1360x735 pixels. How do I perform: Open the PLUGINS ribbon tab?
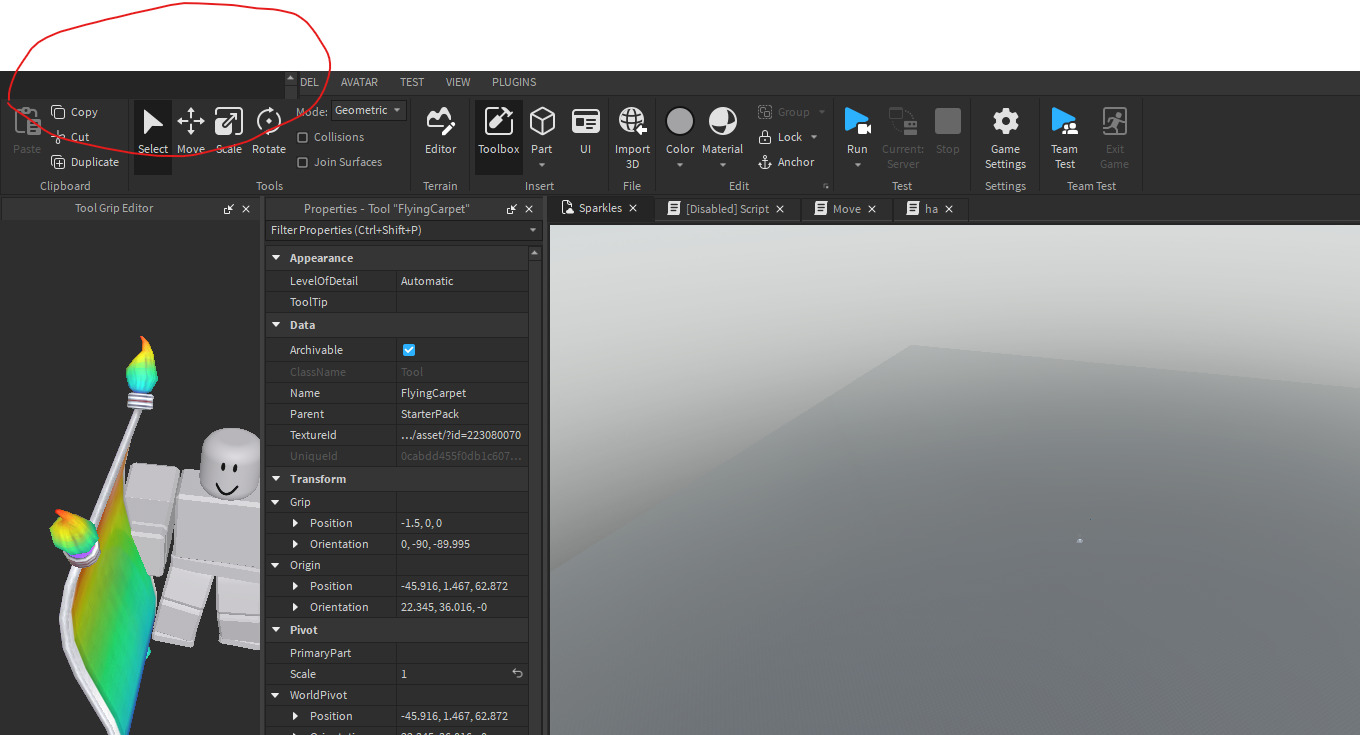coord(513,82)
